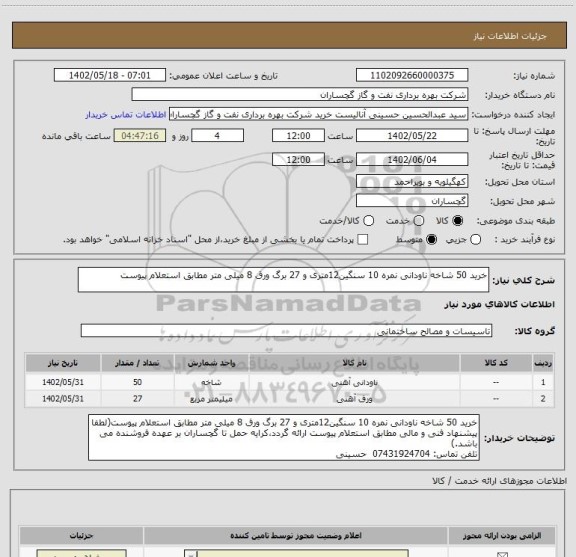
Task: Click row number 2 cell
Action: point(543,399)
